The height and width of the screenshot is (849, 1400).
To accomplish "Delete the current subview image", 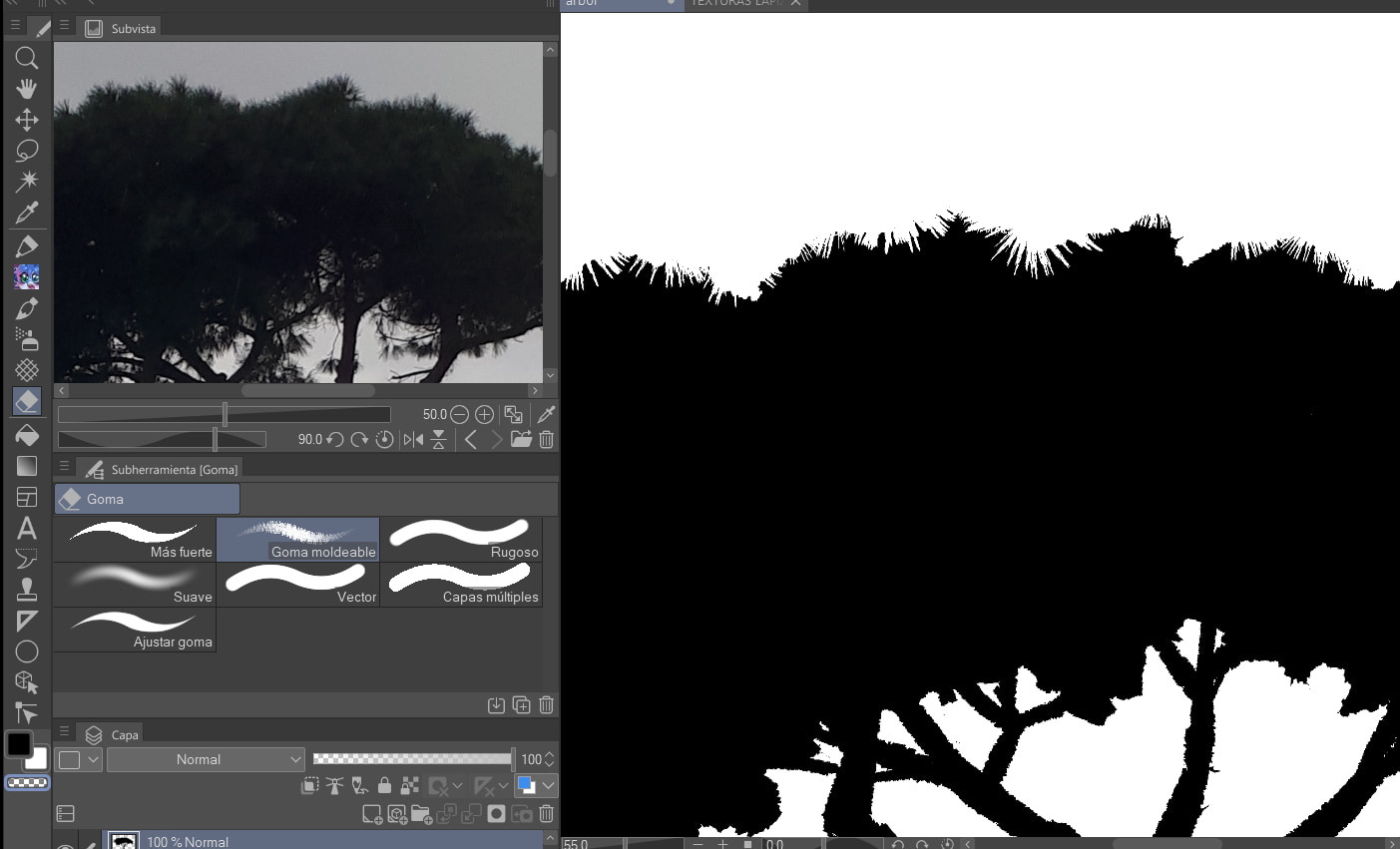I will [546, 440].
